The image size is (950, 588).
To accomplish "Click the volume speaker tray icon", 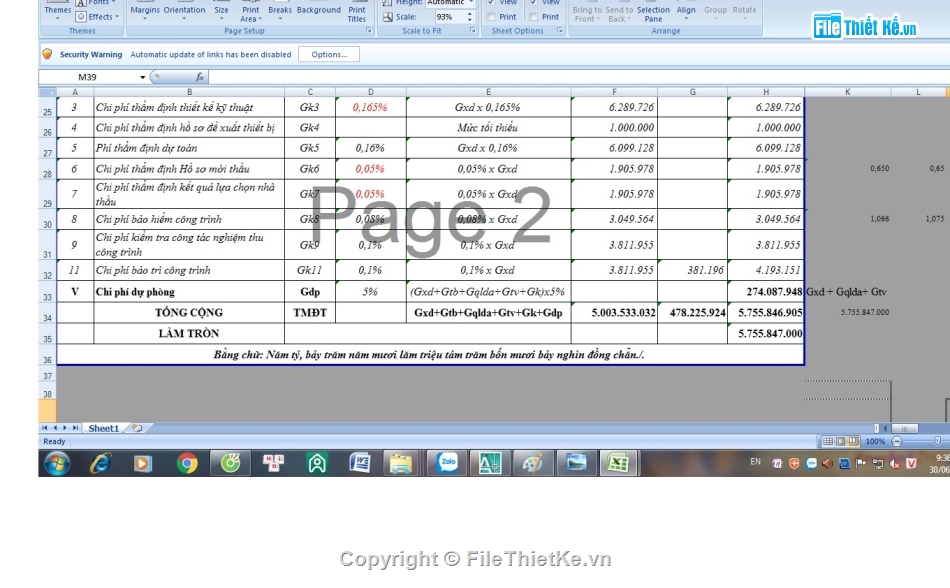I will (x=827, y=464).
